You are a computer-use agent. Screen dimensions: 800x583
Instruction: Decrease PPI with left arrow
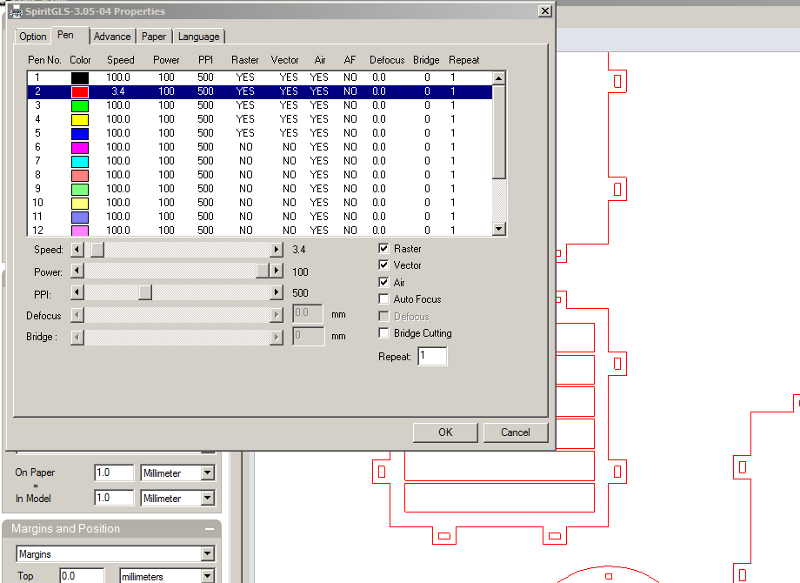pos(77,292)
